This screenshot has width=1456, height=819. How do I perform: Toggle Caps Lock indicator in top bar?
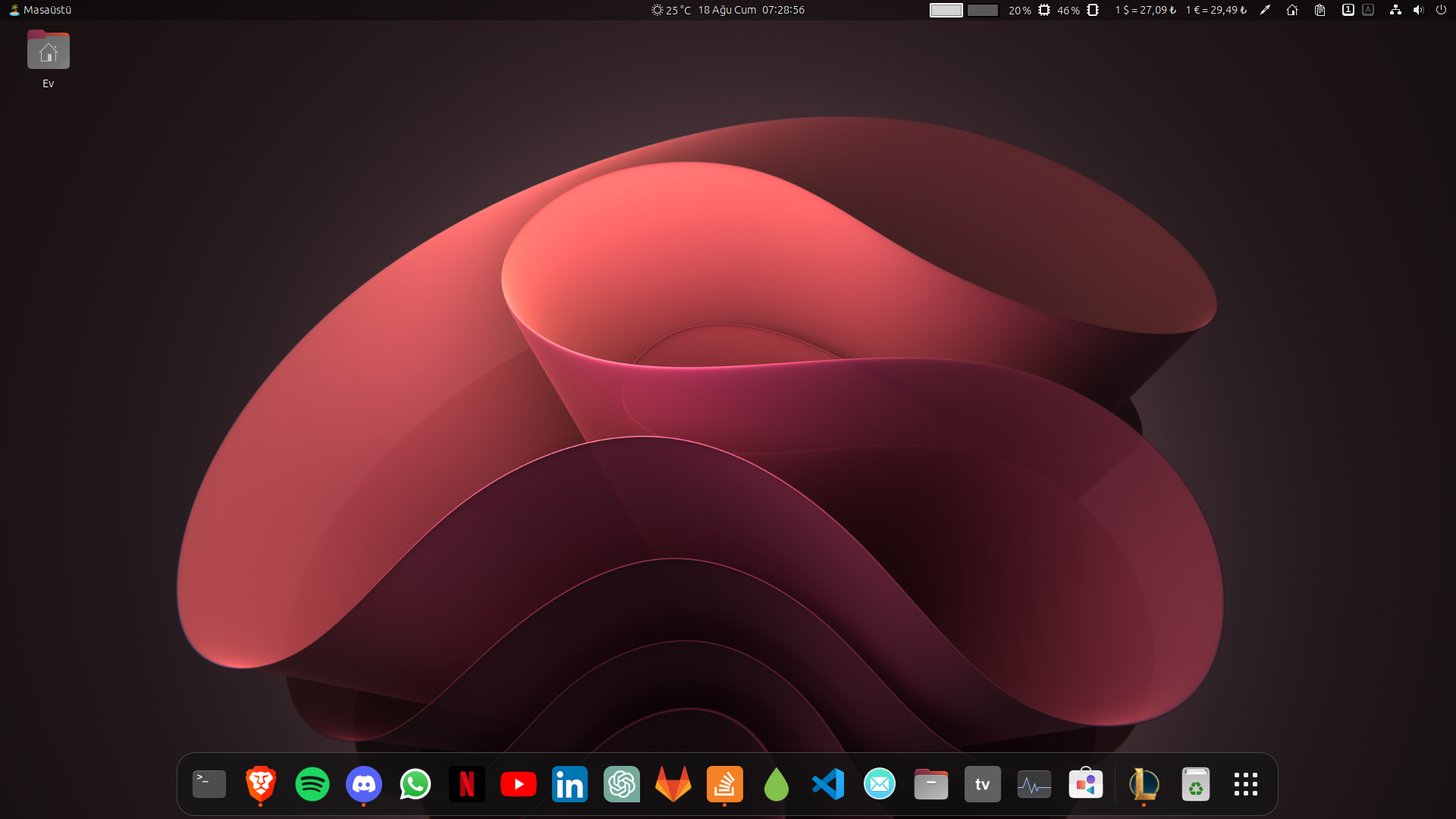(x=1368, y=10)
